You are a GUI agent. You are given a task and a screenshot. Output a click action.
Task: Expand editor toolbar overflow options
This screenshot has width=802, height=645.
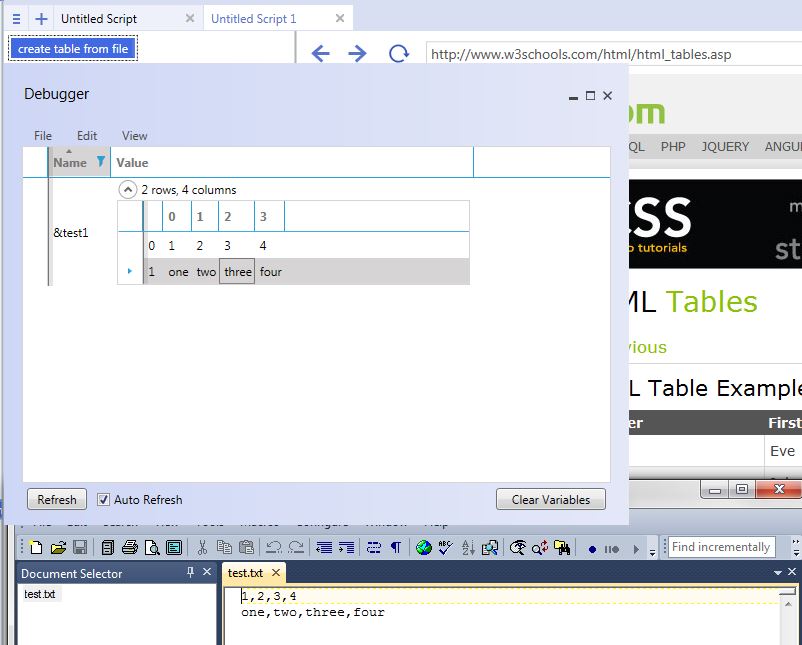pos(652,551)
